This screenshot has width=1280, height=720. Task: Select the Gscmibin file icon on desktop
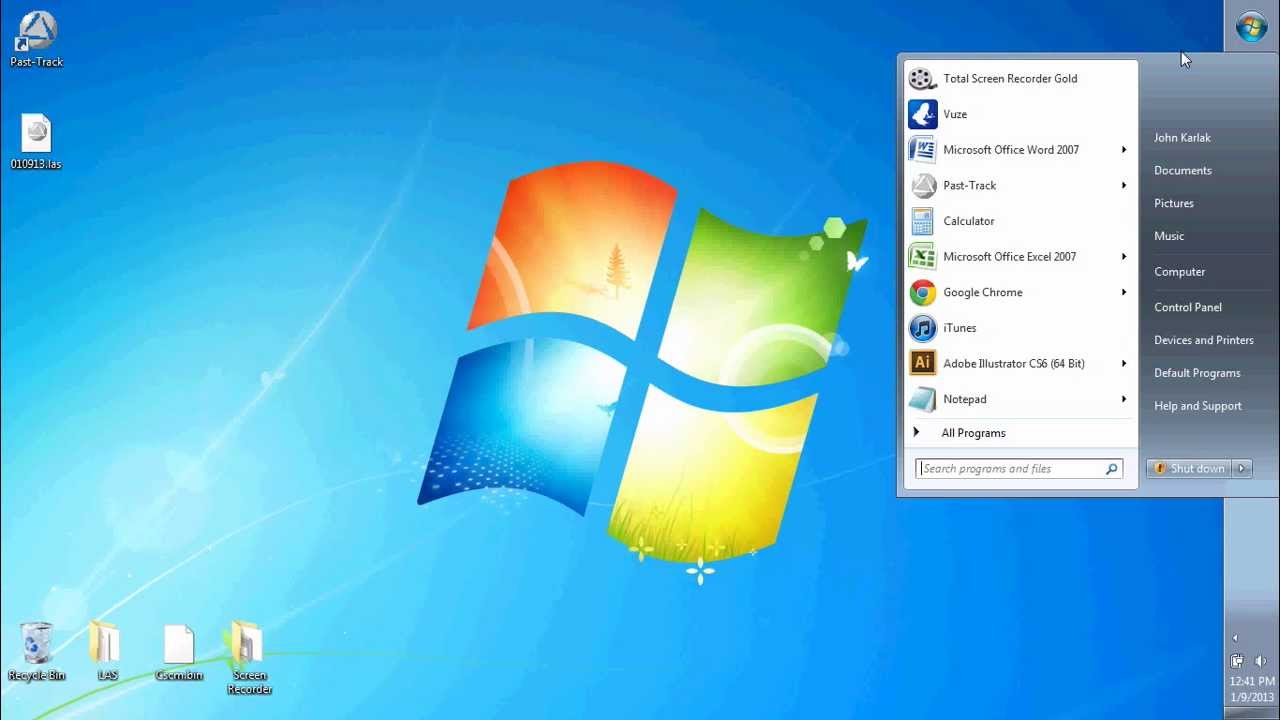(x=179, y=652)
